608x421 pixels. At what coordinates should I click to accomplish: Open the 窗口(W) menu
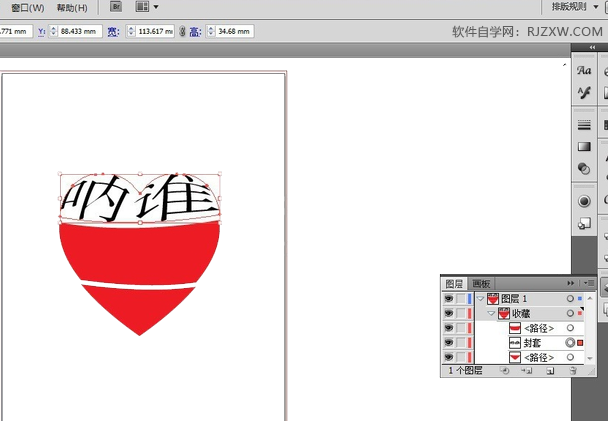pyautogui.click(x=27, y=7)
